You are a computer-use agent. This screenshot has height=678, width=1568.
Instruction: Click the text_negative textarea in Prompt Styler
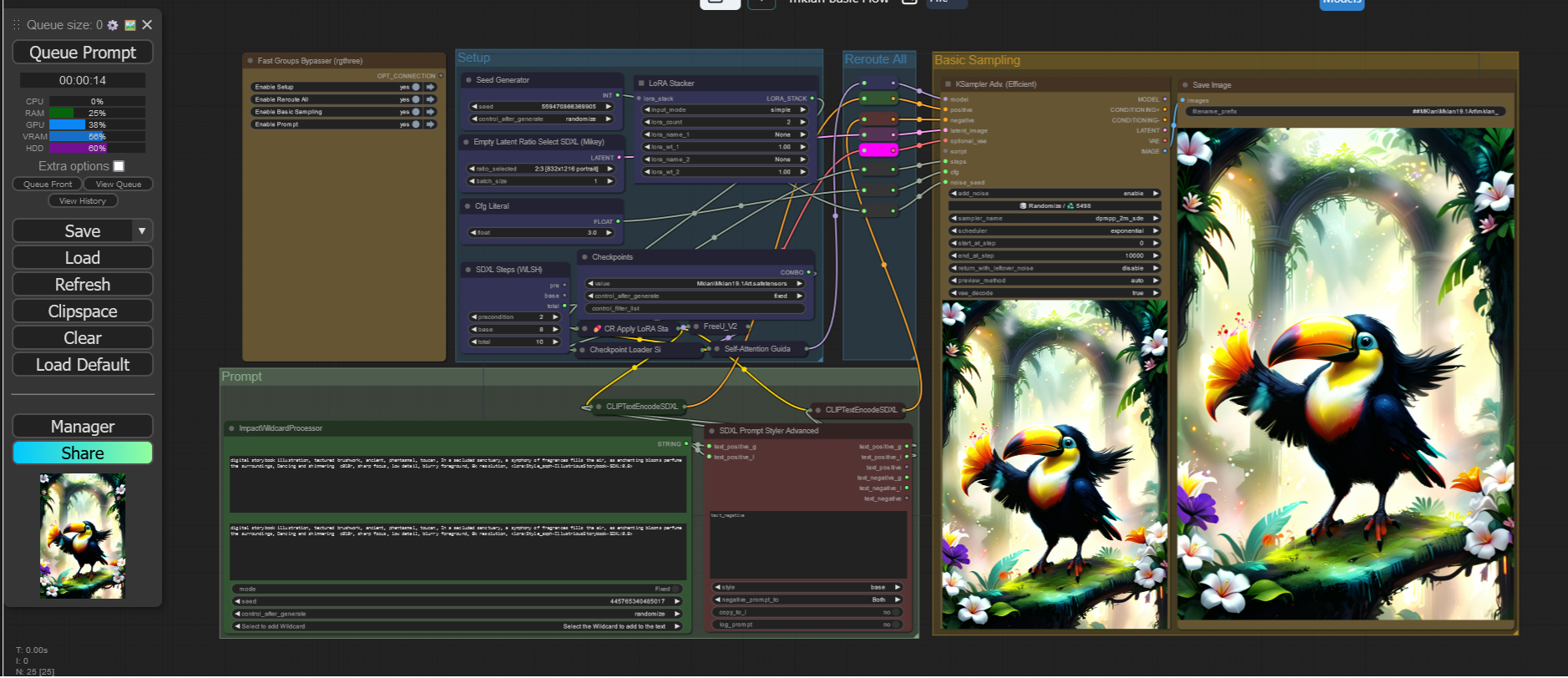pyautogui.click(x=808, y=544)
